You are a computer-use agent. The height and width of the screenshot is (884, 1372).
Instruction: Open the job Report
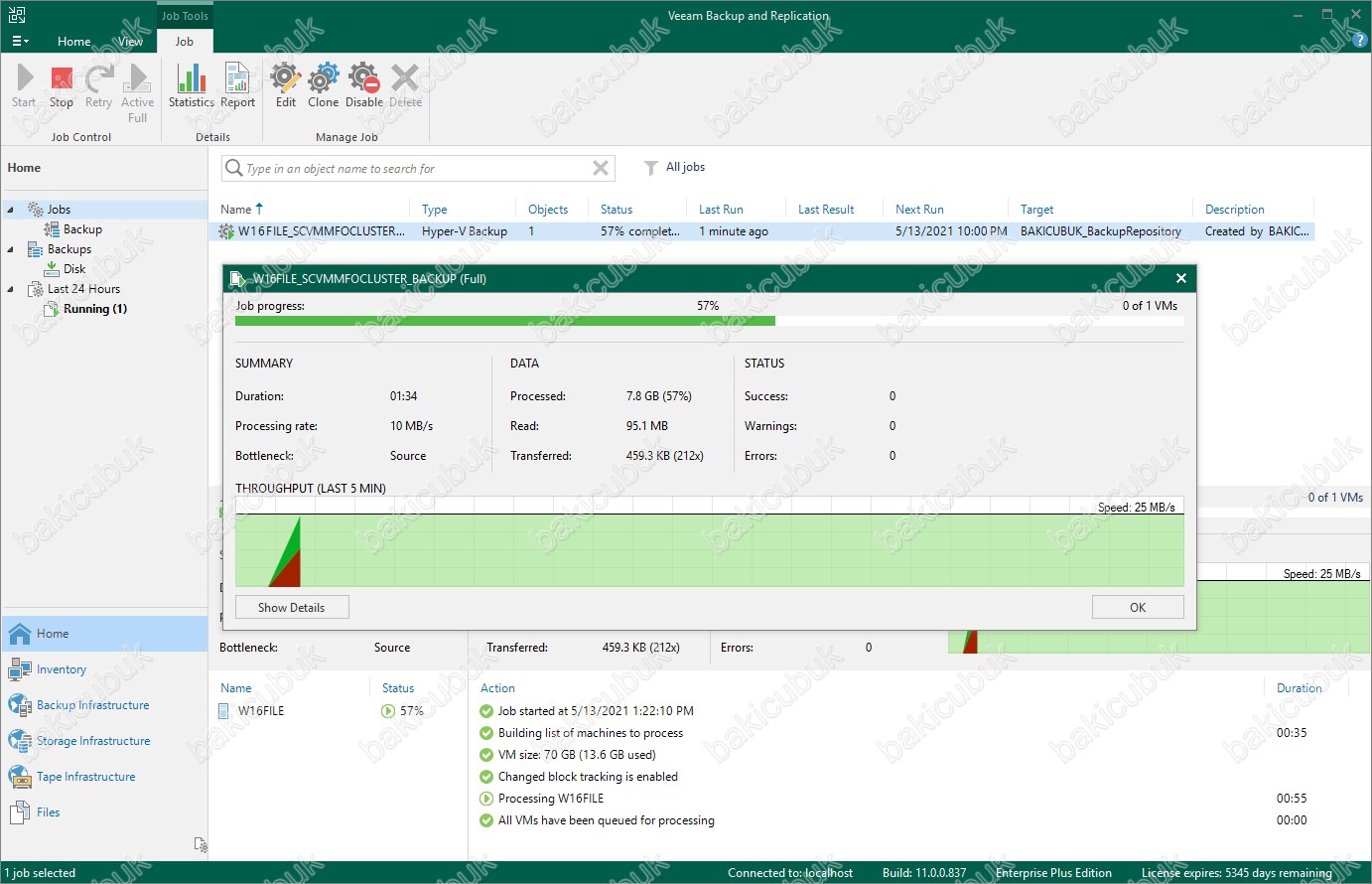(237, 85)
